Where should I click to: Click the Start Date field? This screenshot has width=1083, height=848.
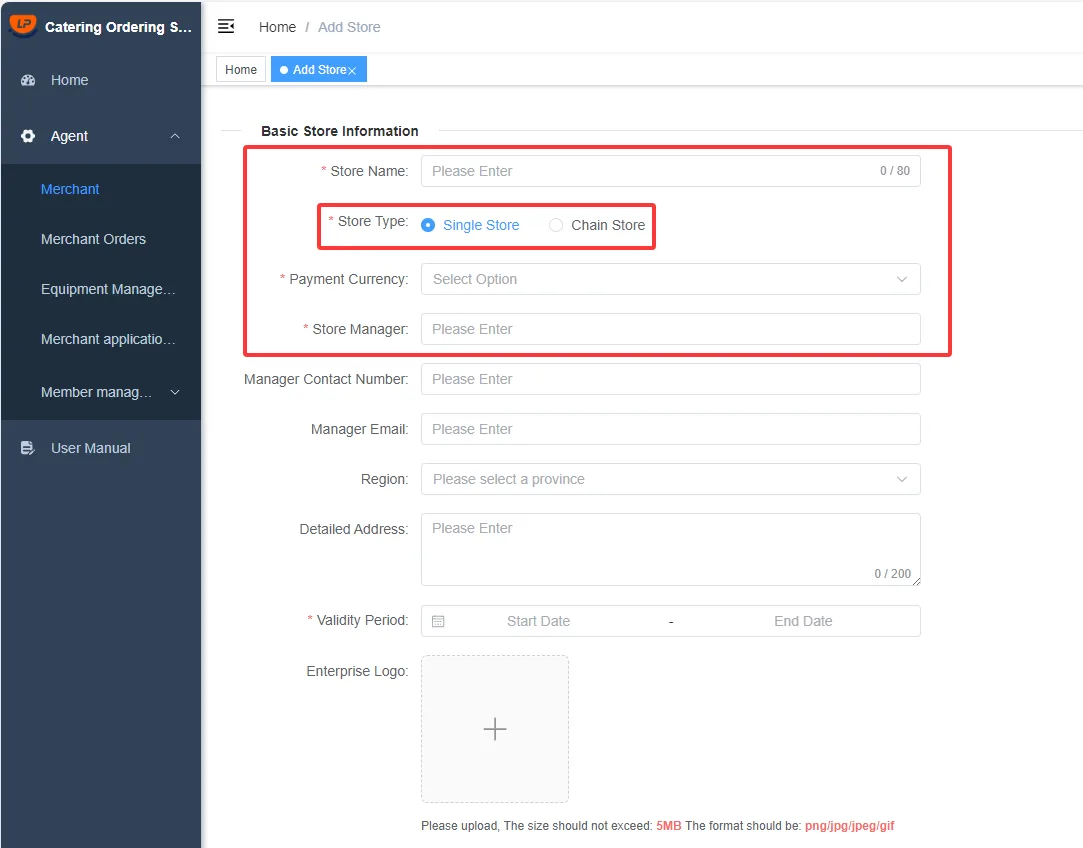click(x=538, y=621)
